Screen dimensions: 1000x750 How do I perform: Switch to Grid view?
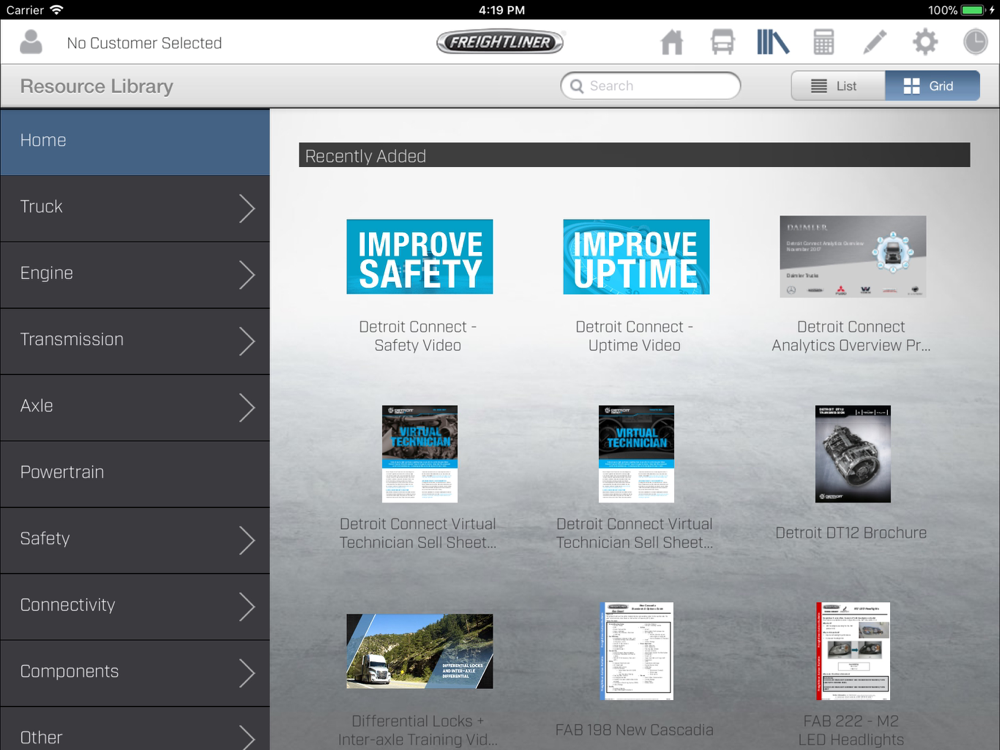click(x=931, y=86)
